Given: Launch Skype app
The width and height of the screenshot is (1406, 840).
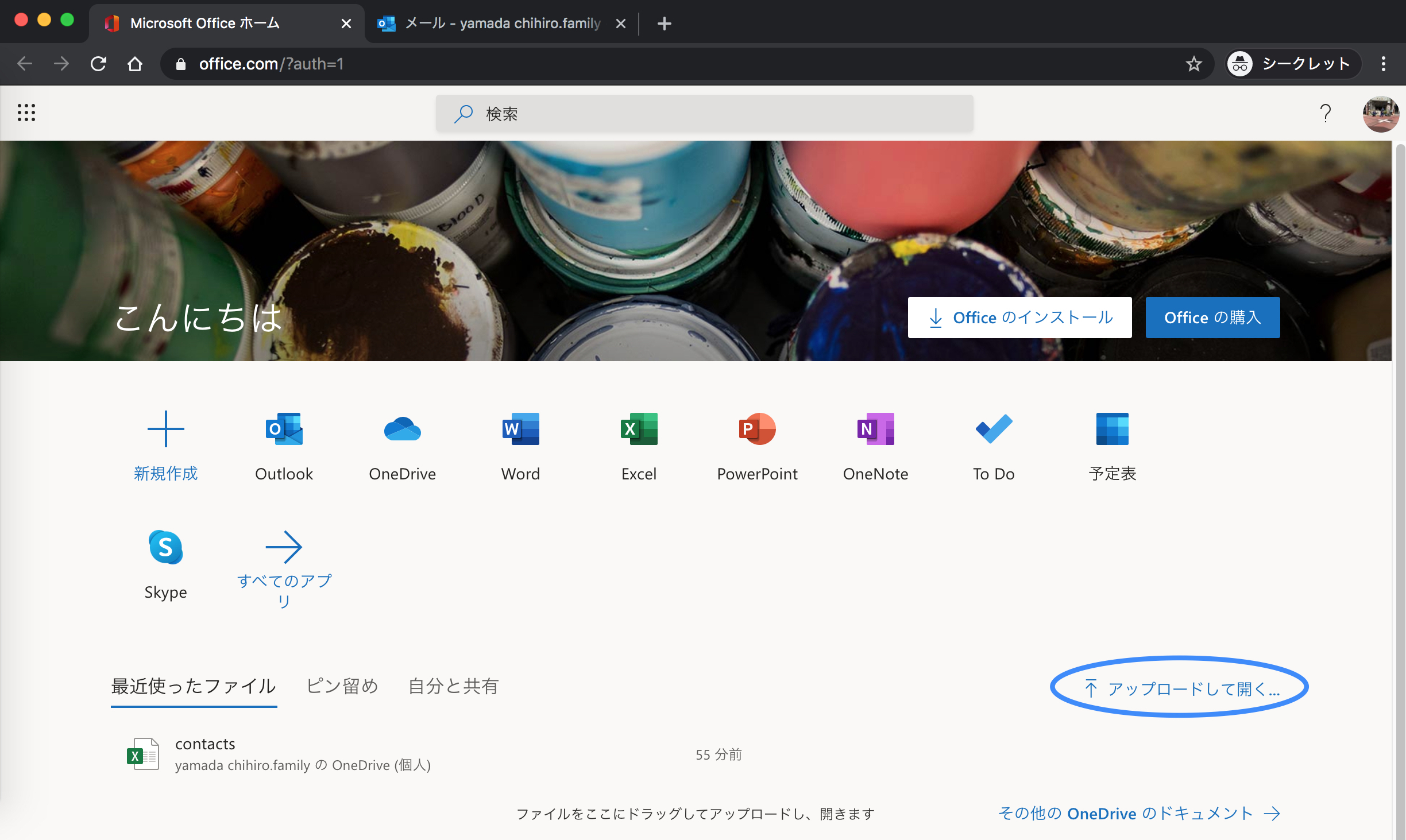Looking at the screenshot, I should pyautogui.click(x=165, y=547).
